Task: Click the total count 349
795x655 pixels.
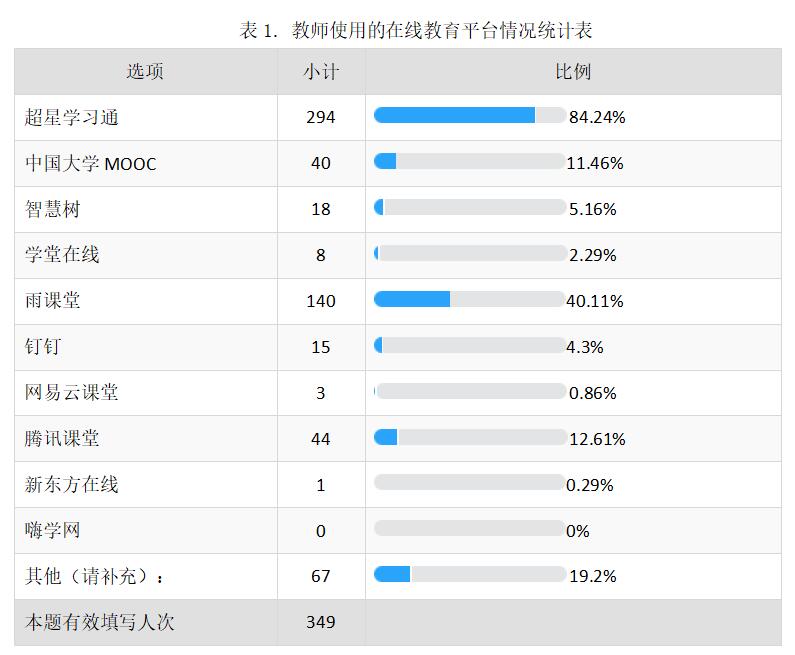Action: click(x=321, y=622)
